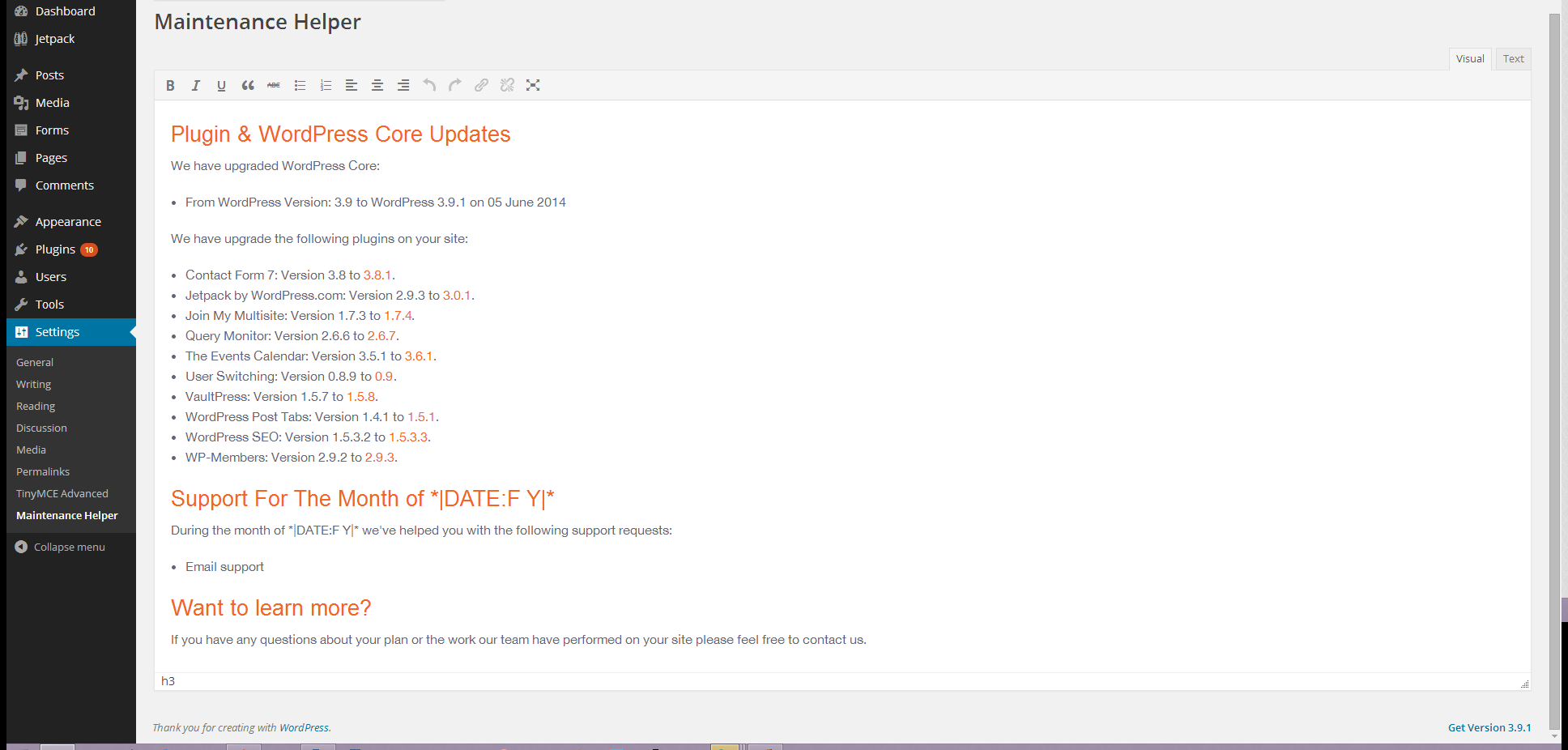Open the Users menu
The width and height of the screenshot is (1568, 750).
(x=71, y=277)
